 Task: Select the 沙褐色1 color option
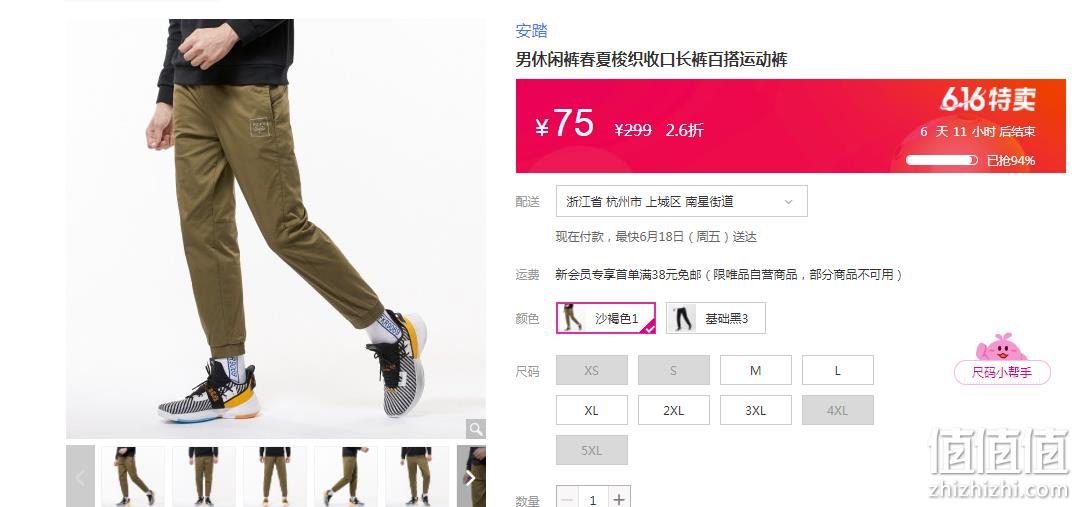606,319
